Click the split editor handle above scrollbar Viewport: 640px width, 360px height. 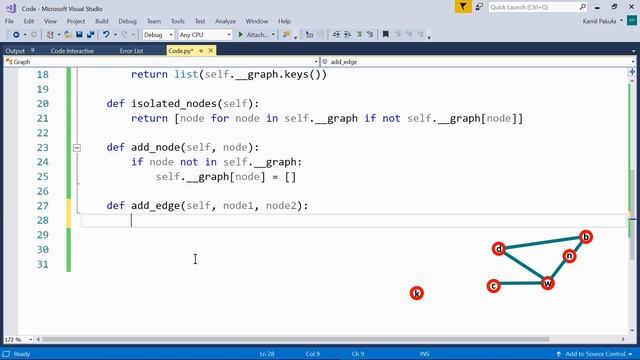(632, 72)
